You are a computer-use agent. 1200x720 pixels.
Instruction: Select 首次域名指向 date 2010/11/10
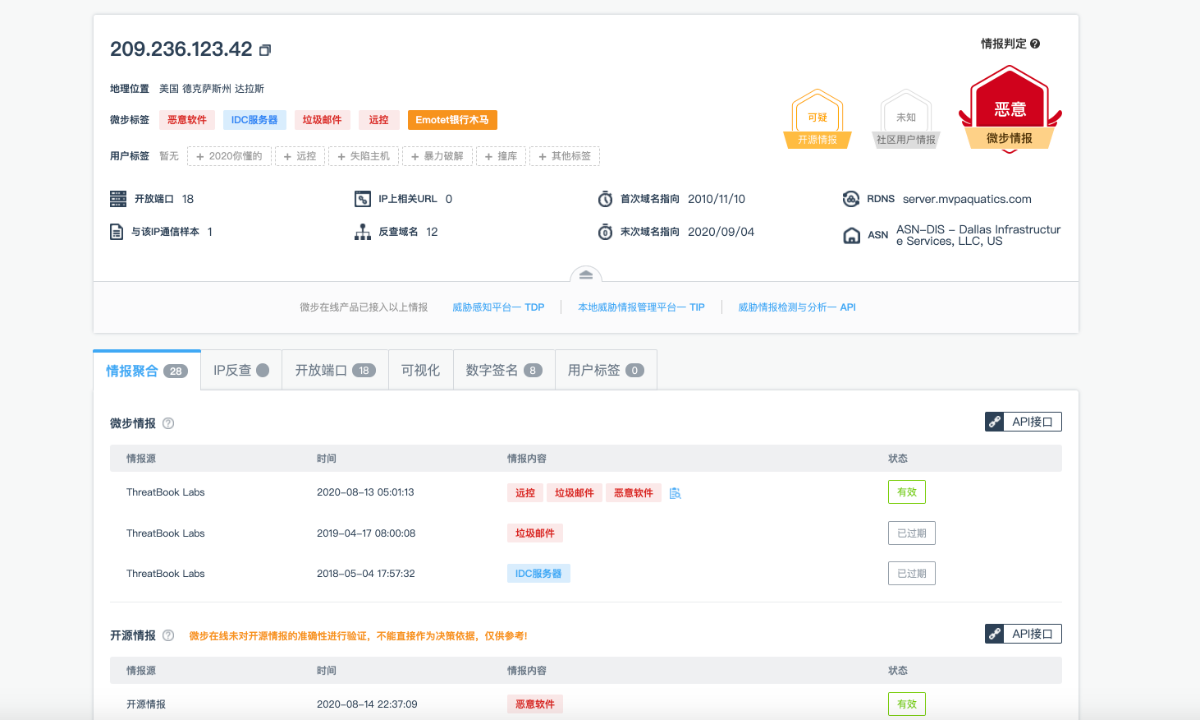(716, 199)
